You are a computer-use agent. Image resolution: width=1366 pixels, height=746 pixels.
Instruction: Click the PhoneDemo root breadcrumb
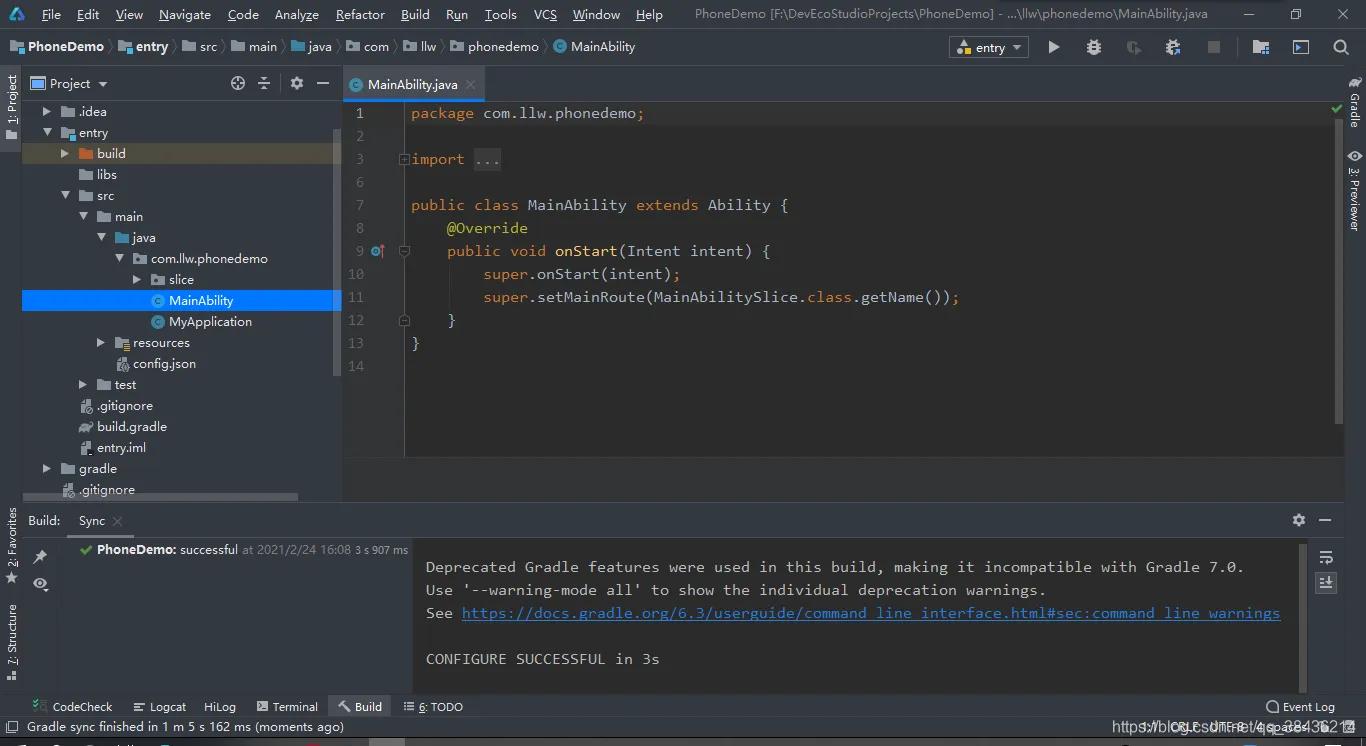pyautogui.click(x=57, y=47)
